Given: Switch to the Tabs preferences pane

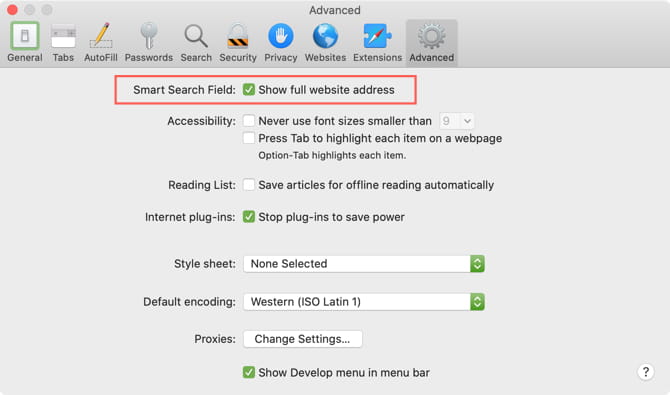Looking at the screenshot, I should point(63,43).
